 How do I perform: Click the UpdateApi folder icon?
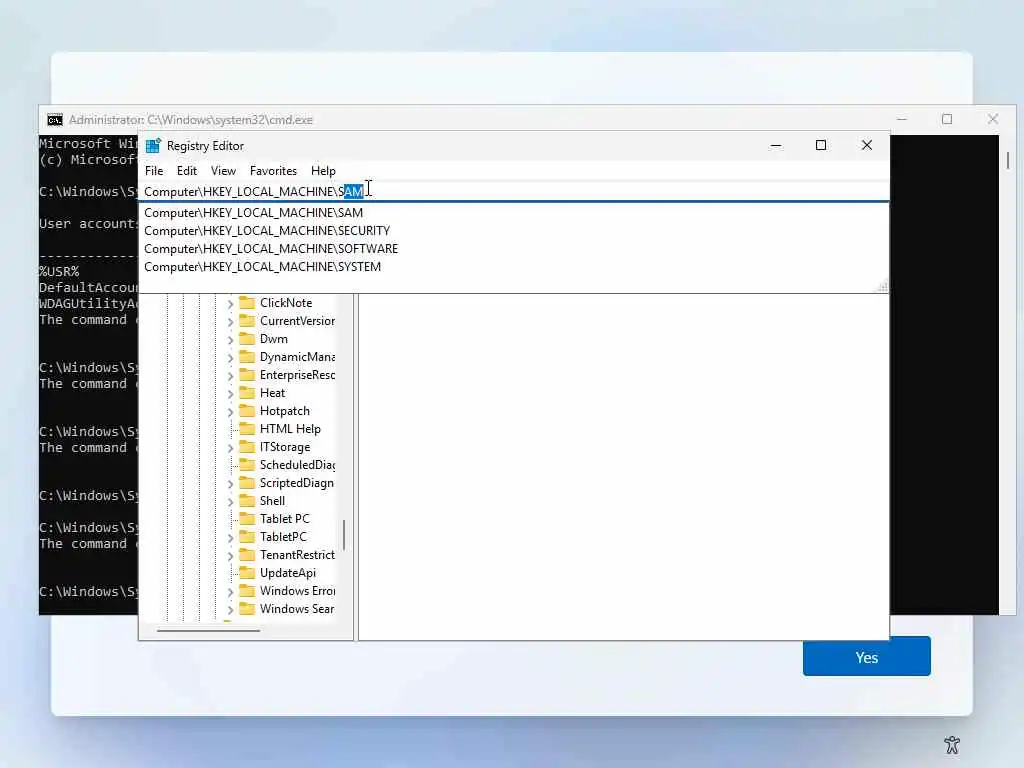[247, 573]
